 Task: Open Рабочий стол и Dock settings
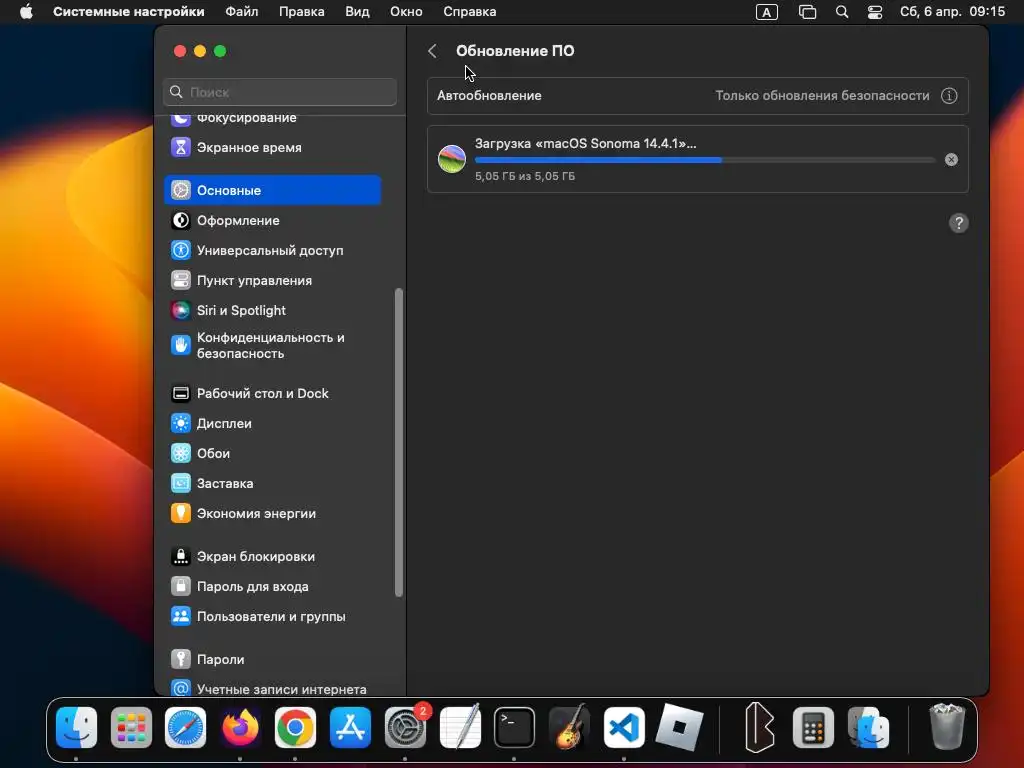[272, 393]
